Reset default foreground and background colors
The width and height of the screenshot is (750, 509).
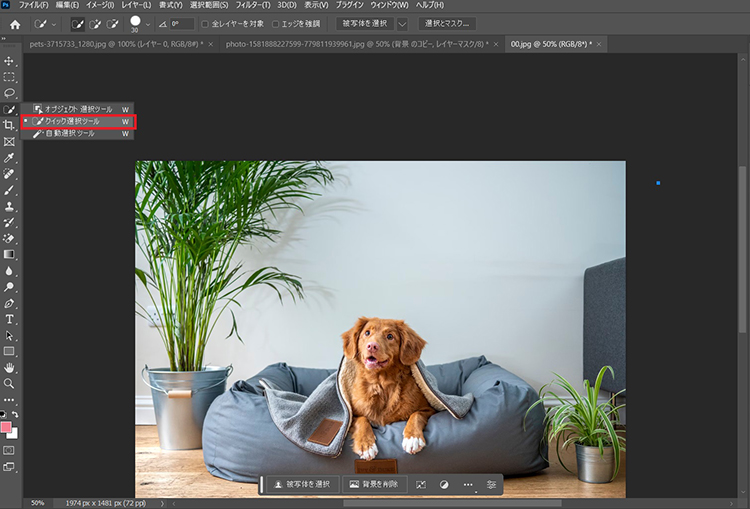[3, 414]
